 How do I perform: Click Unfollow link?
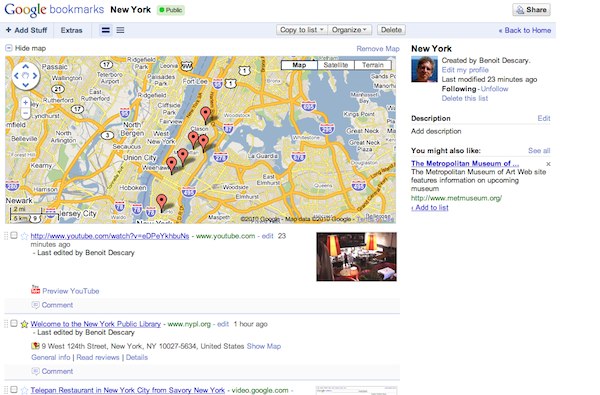click(494, 89)
